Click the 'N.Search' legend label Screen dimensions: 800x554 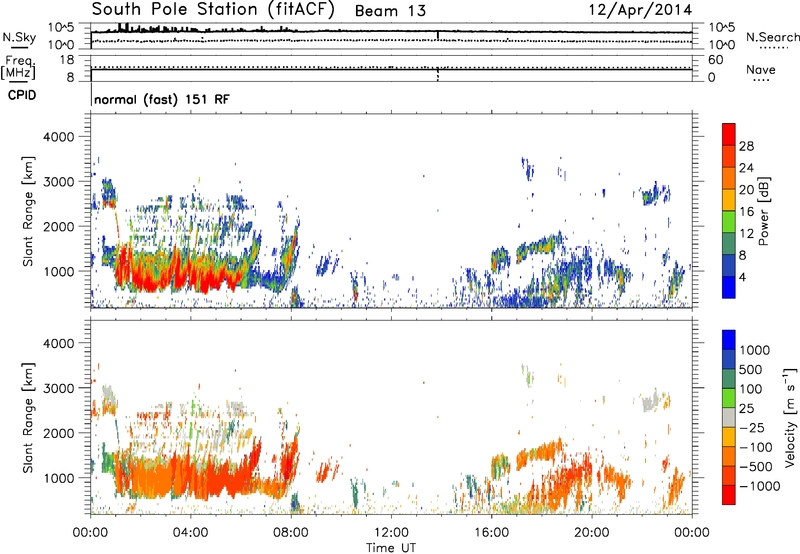[772, 37]
